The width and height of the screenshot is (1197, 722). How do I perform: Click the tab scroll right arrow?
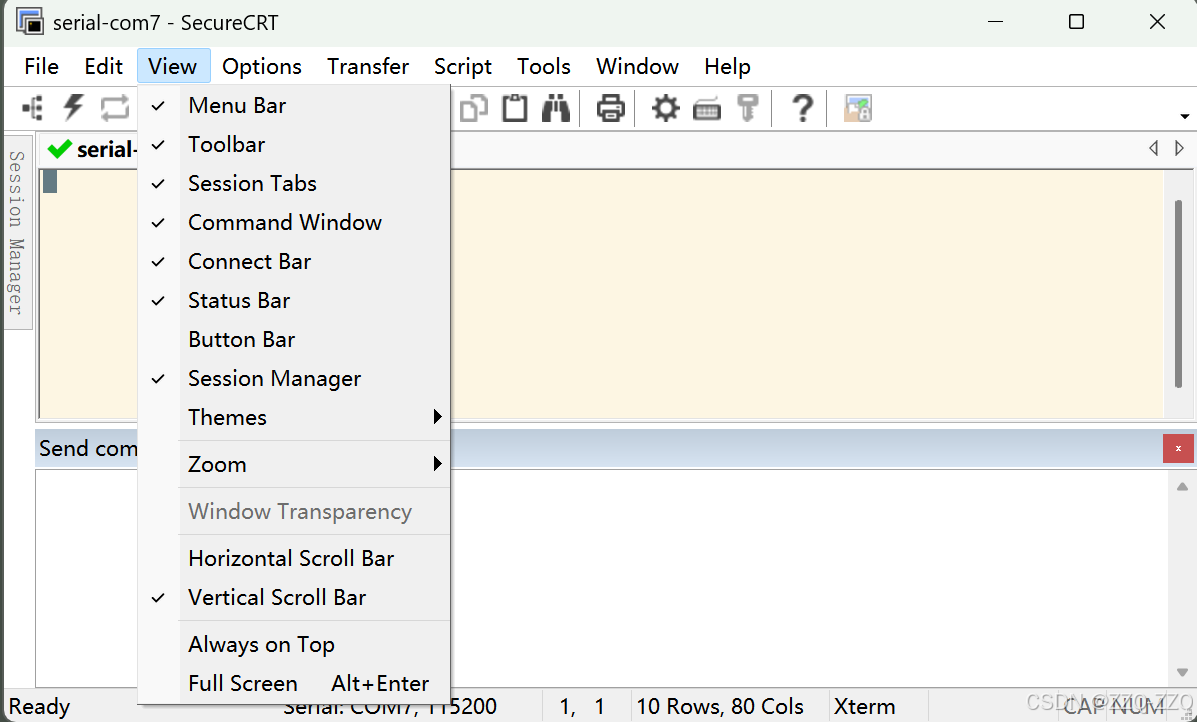point(1179,148)
